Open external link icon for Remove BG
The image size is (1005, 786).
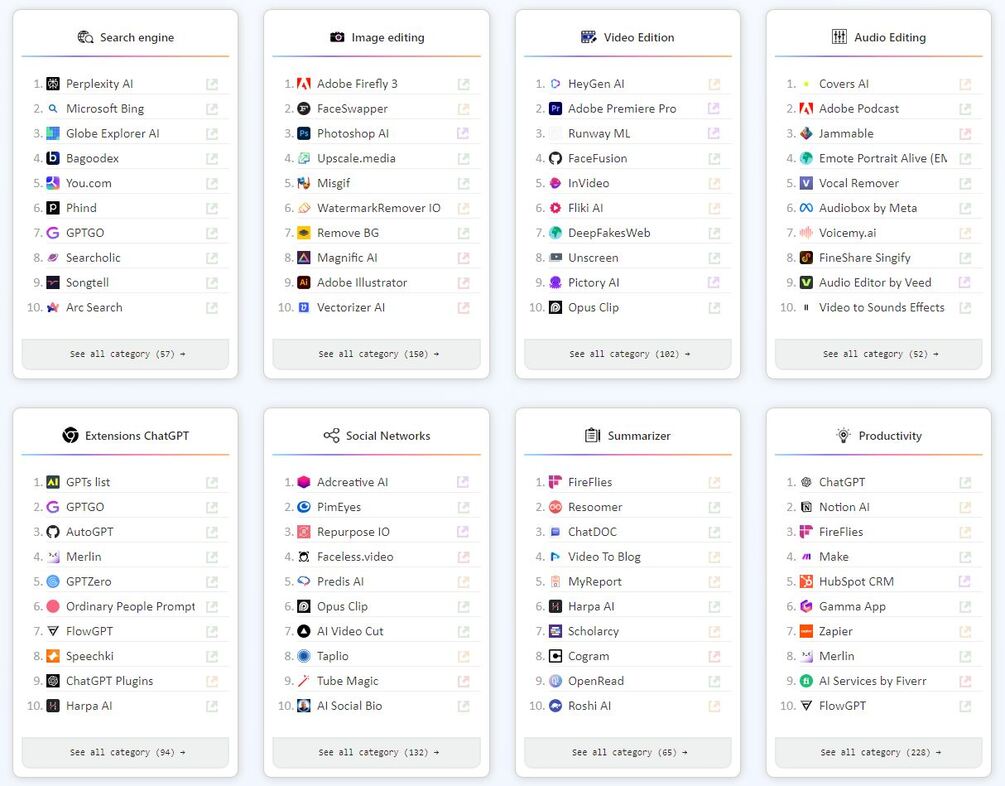[463, 233]
